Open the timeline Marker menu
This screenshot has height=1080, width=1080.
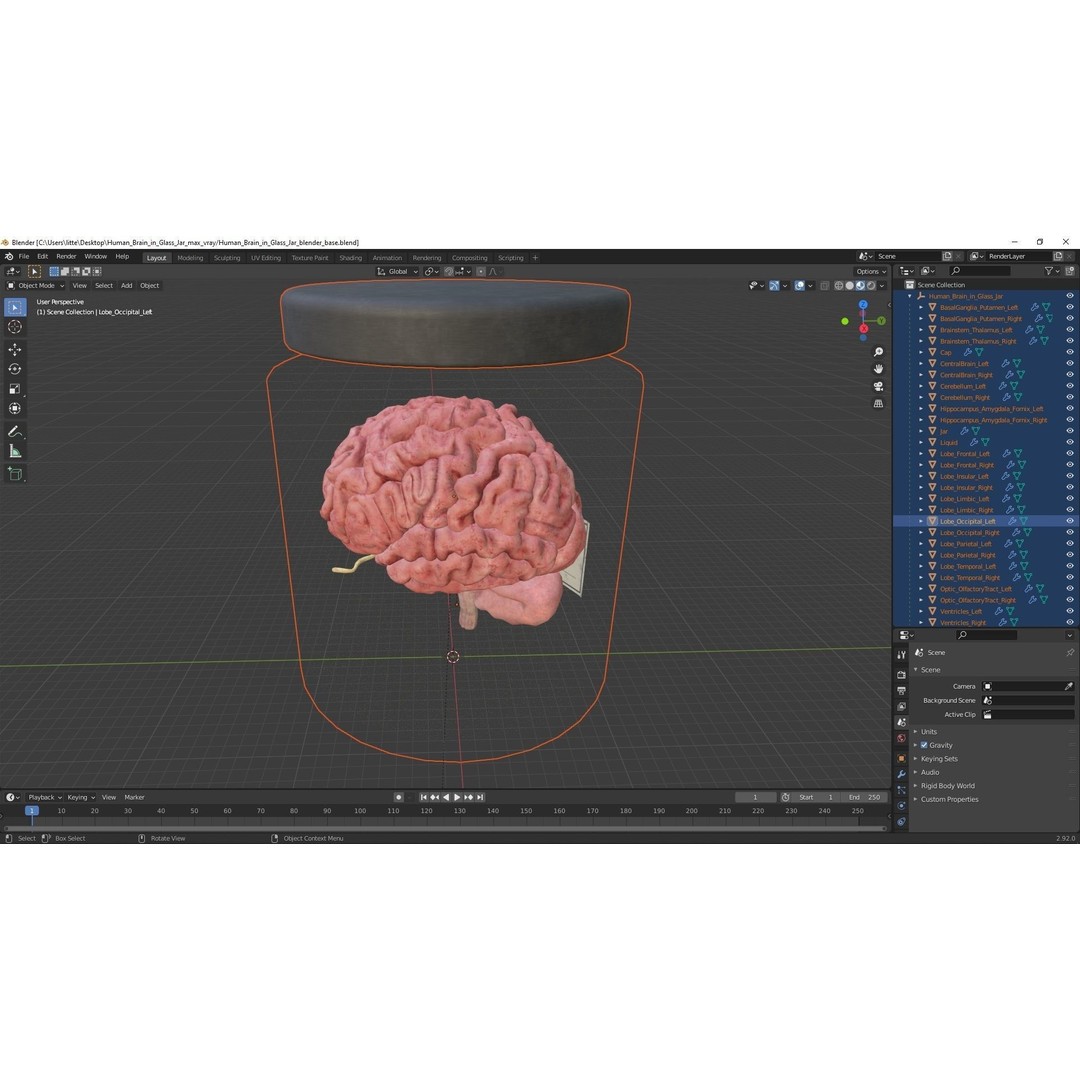[x=134, y=797]
